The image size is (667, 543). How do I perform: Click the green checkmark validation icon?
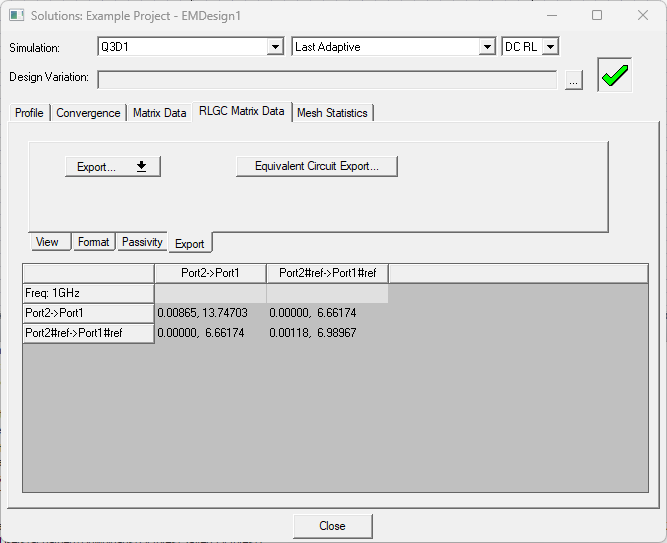pos(616,76)
